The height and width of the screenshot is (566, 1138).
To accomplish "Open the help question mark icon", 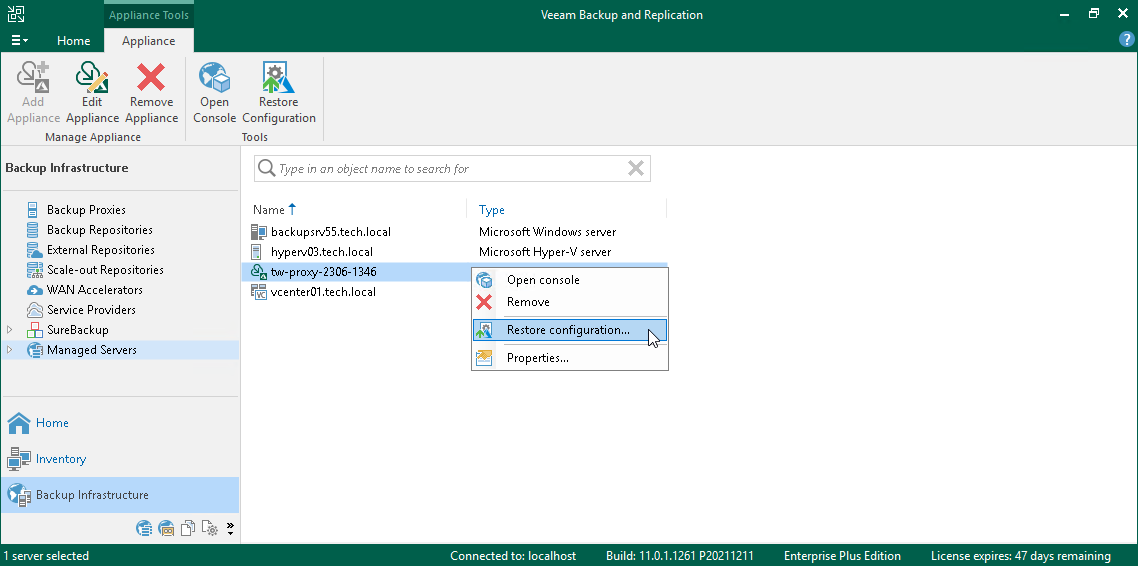I will click(1126, 40).
